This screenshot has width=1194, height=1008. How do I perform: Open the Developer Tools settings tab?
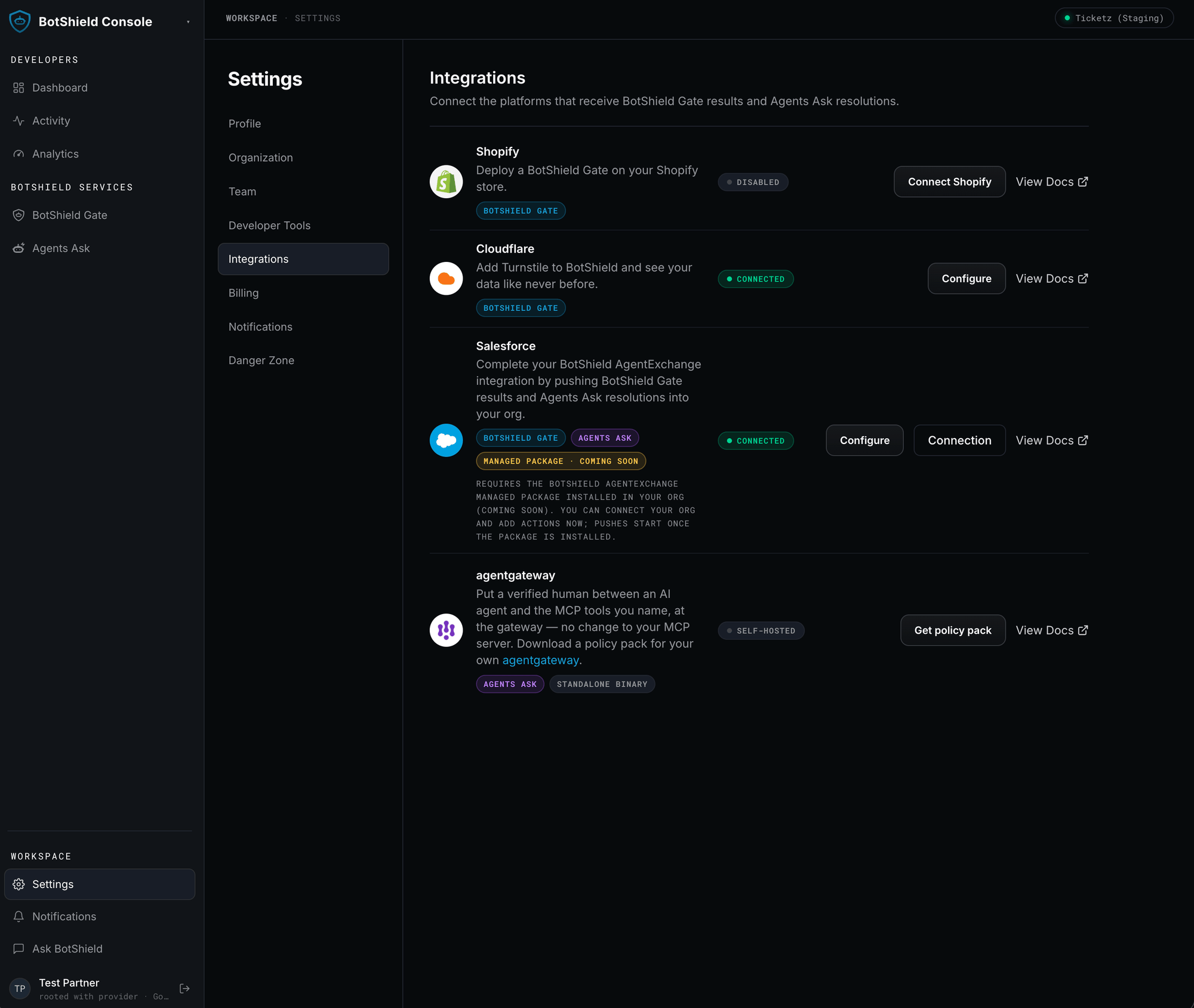tap(303, 226)
